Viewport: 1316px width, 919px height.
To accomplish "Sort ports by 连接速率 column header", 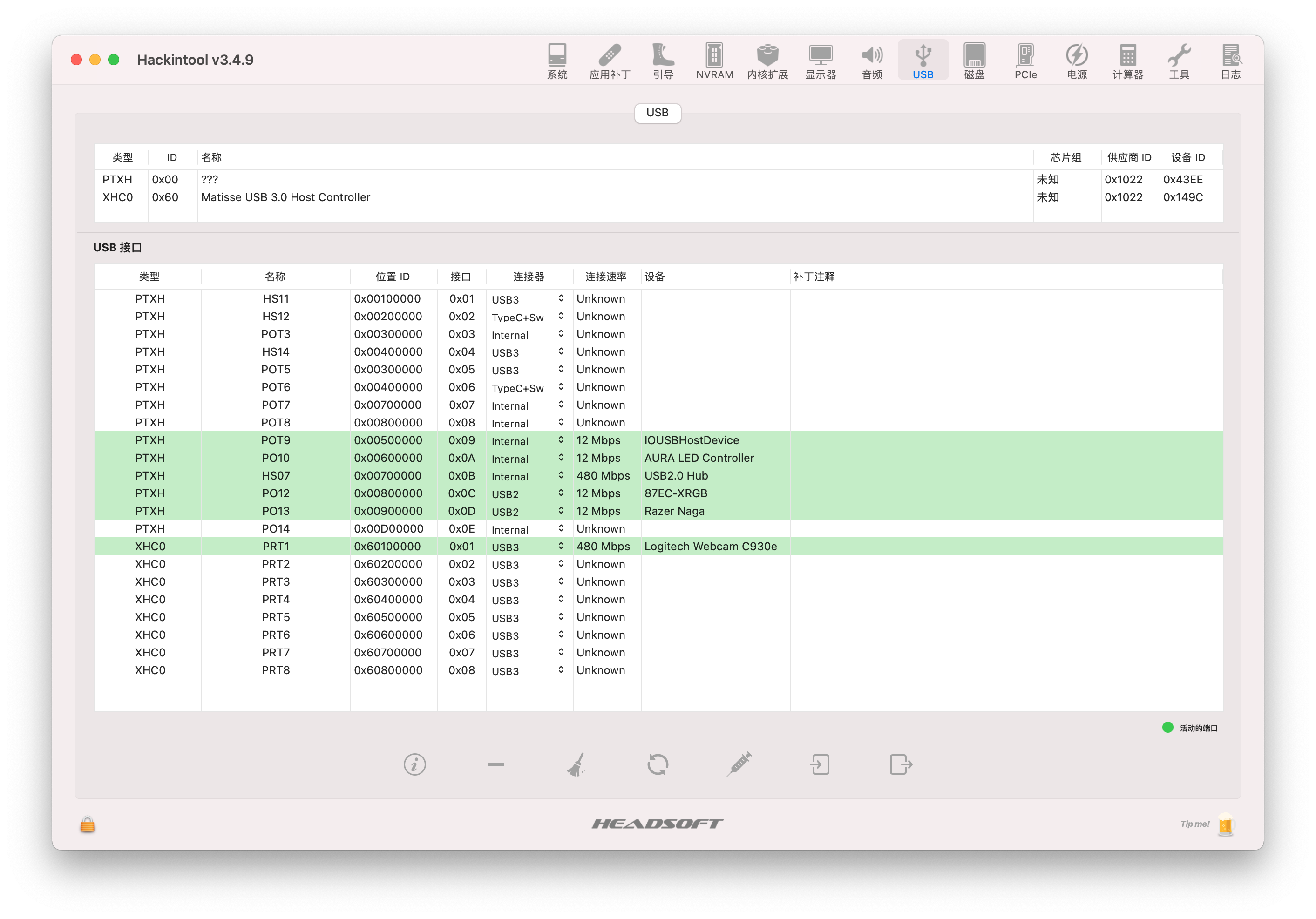I will pos(606,277).
